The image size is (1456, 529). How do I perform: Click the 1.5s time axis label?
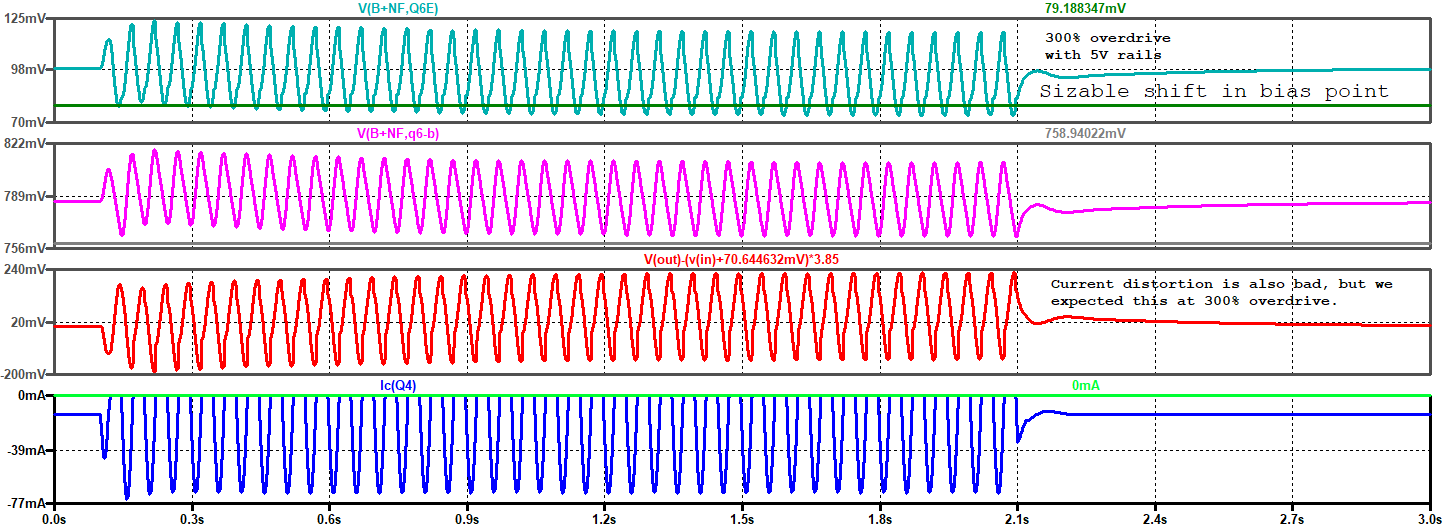741,520
